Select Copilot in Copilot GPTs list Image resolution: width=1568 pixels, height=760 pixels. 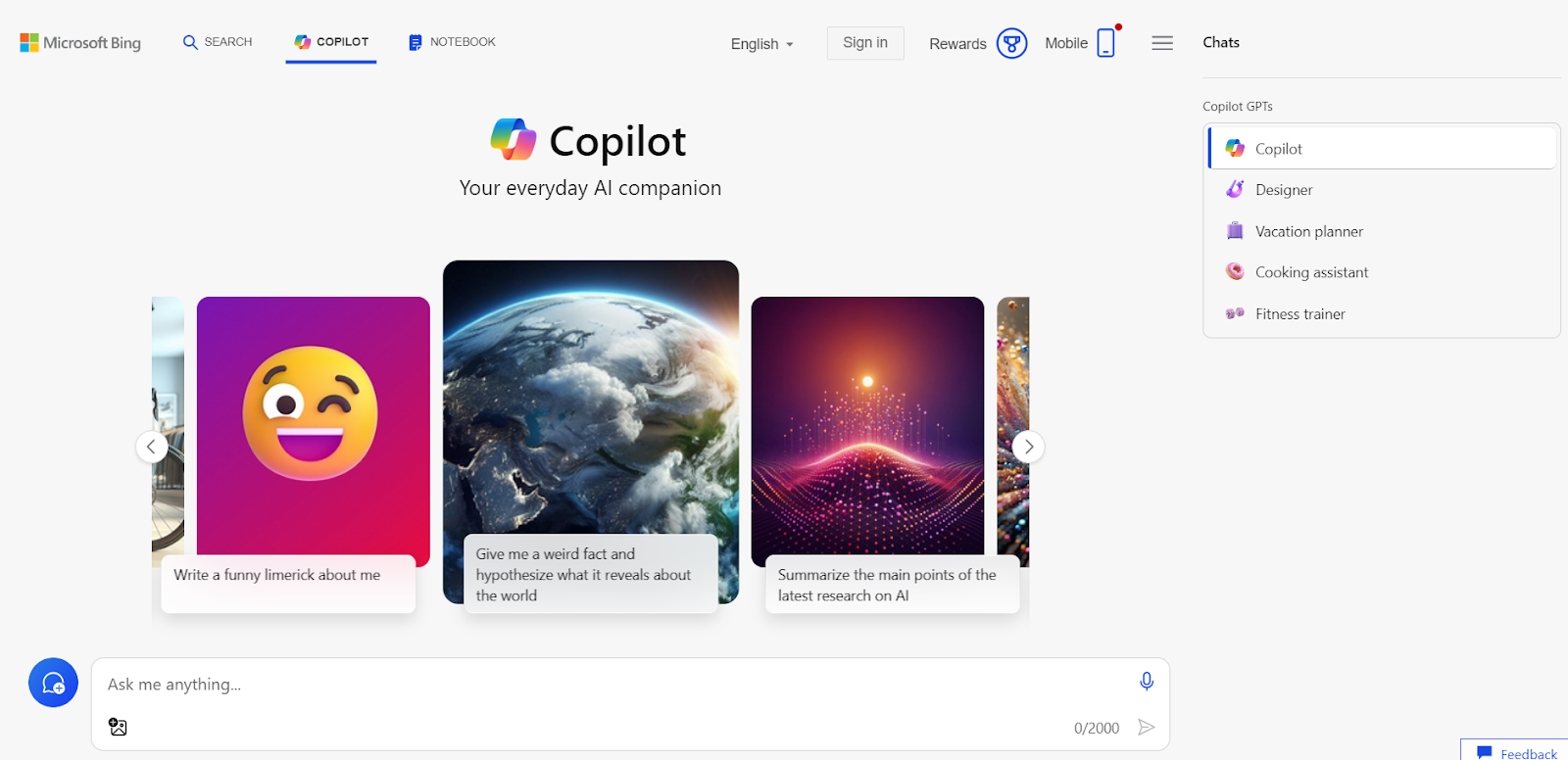click(1382, 149)
